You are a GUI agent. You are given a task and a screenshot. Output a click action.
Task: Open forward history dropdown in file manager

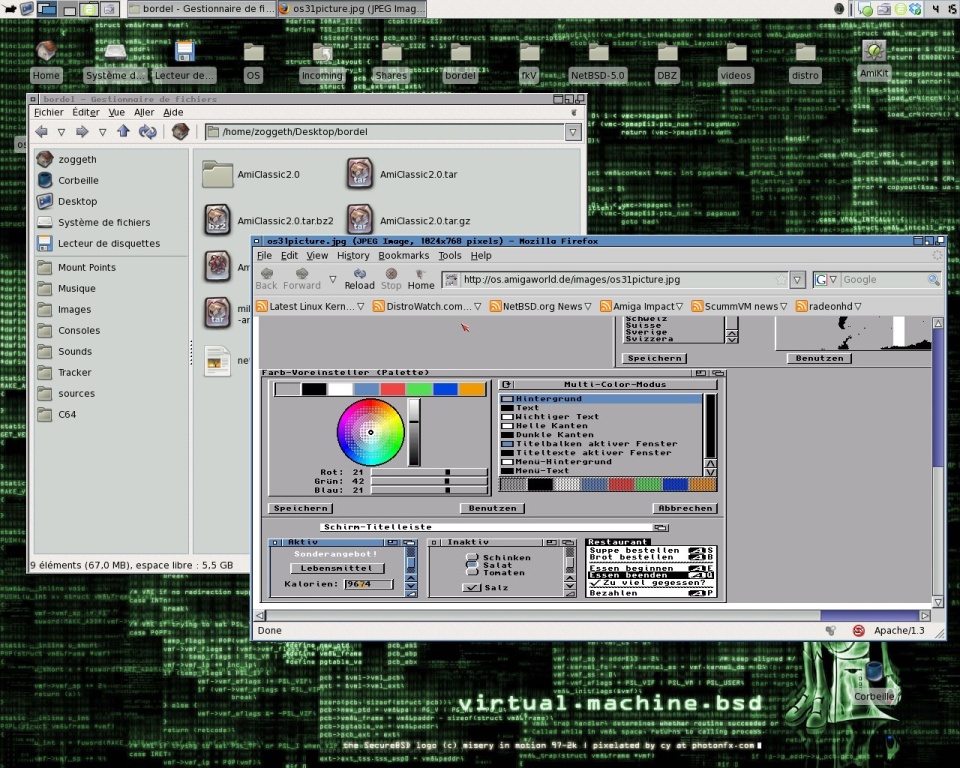(x=102, y=132)
